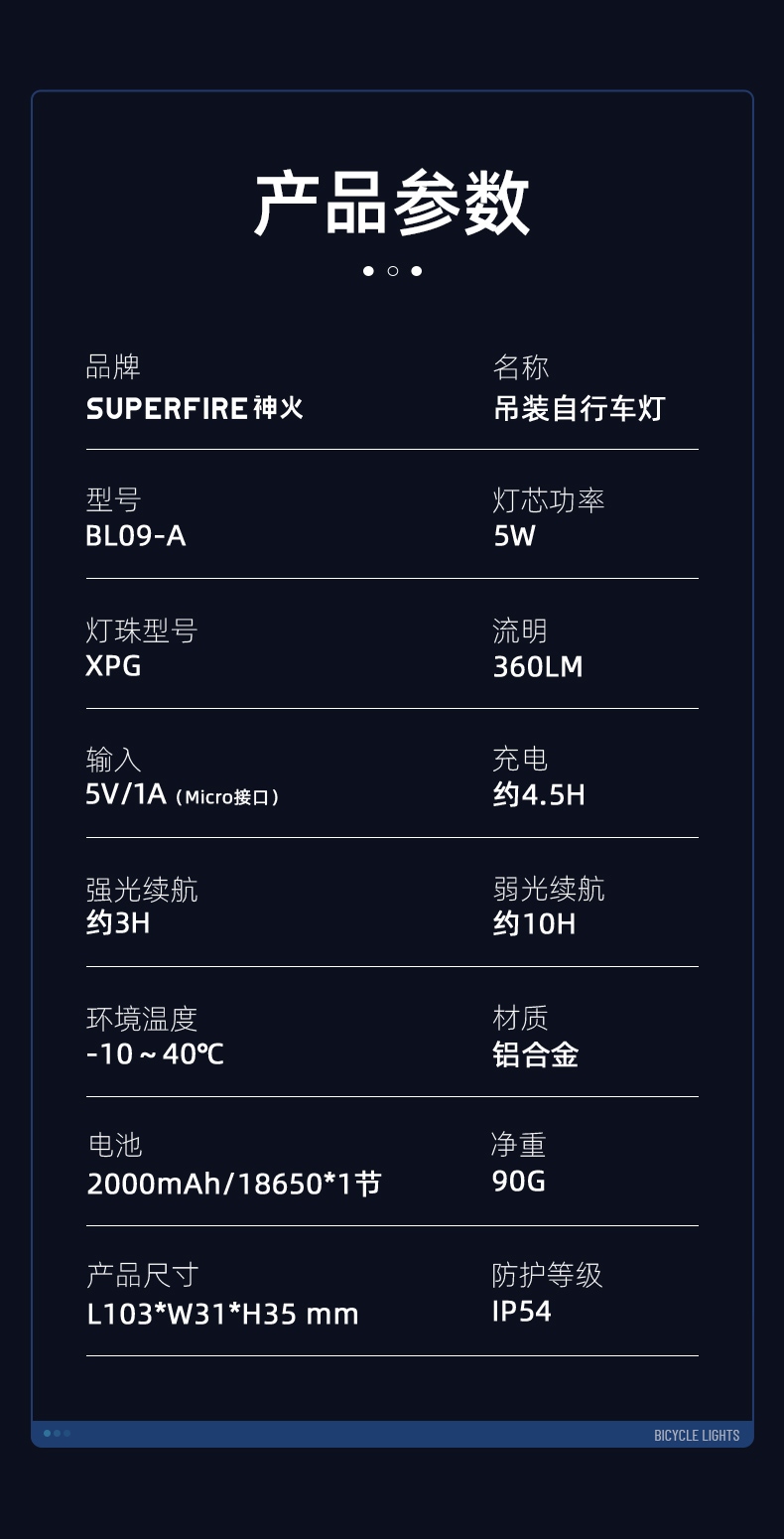The width and height of the screenshot is (784, 1539).
Task: Click the hollow middle pagination dot
Action: tap(392, 271)
